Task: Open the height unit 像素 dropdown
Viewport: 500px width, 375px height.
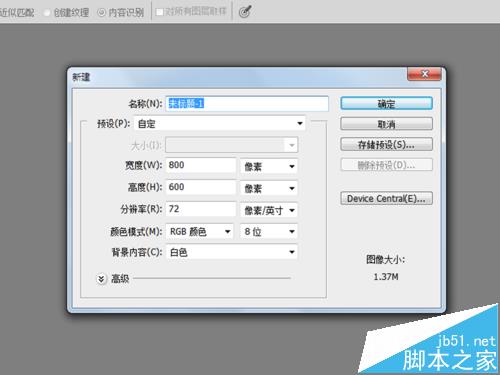Action: coord(269,188)
